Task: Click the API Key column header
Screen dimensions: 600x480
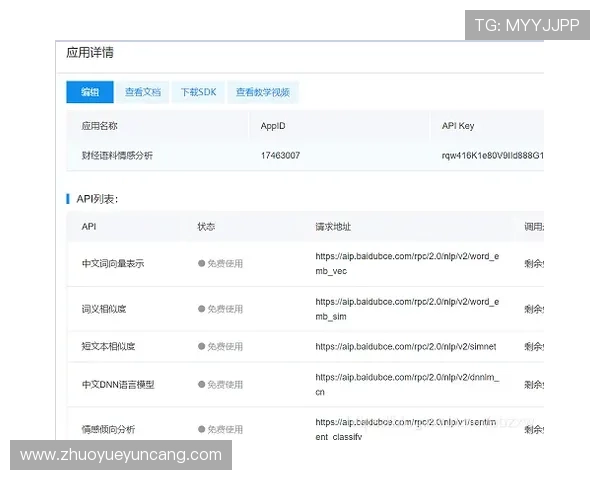Action: [x=458, y=126]
